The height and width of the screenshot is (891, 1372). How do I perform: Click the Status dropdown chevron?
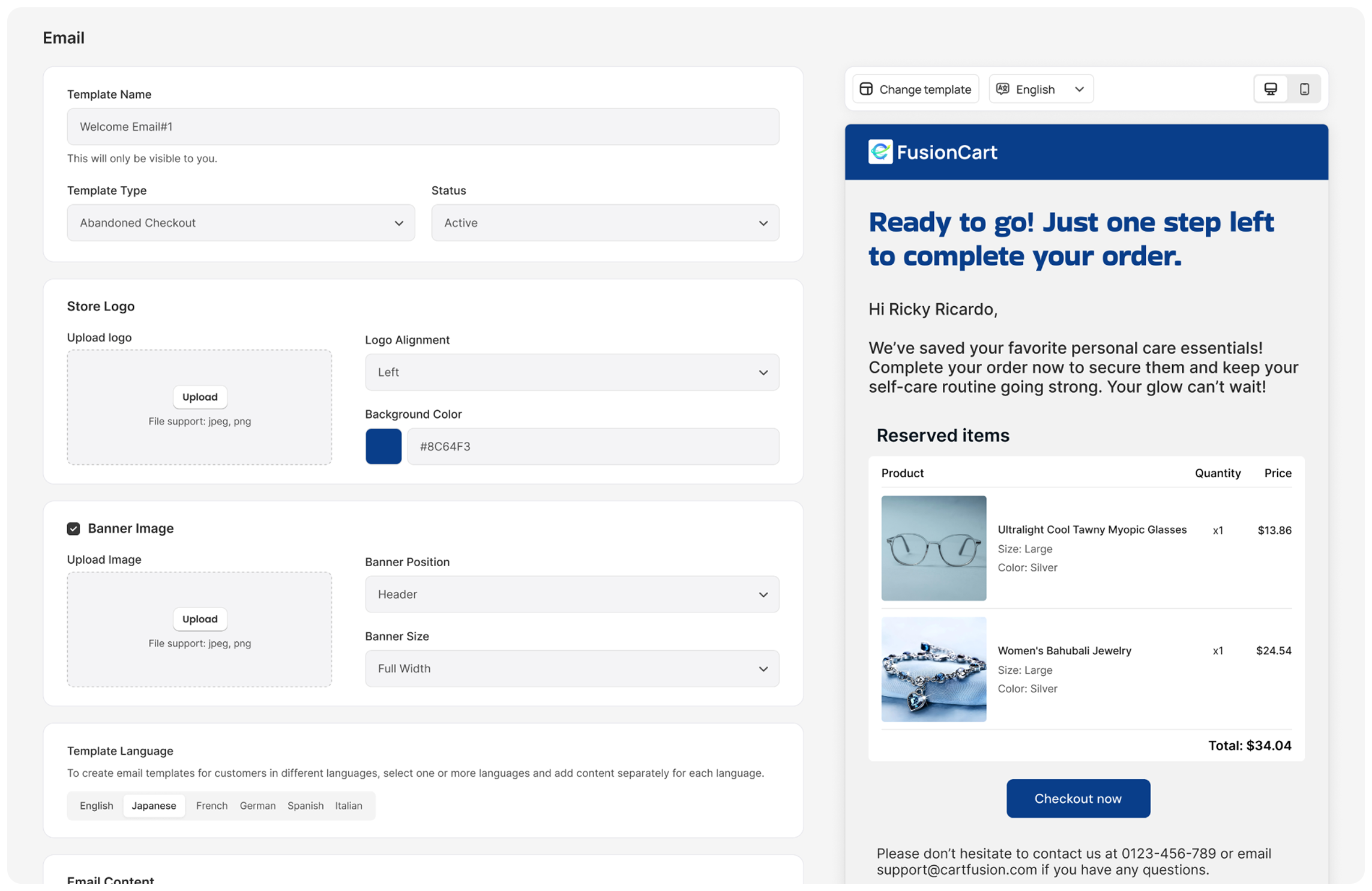click(x=763, y=223)
